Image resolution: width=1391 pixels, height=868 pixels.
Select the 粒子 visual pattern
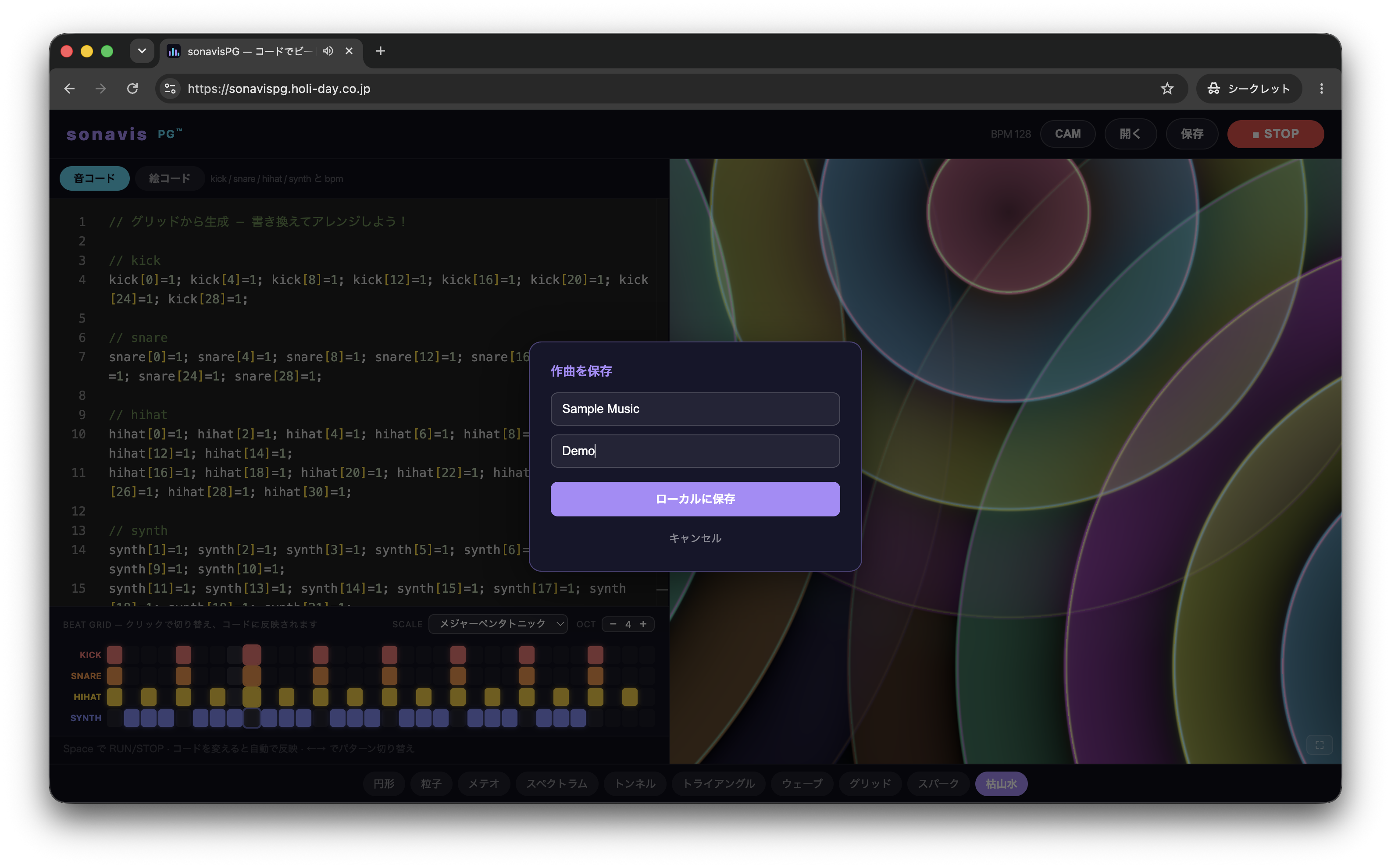click(x=431, y=783)
